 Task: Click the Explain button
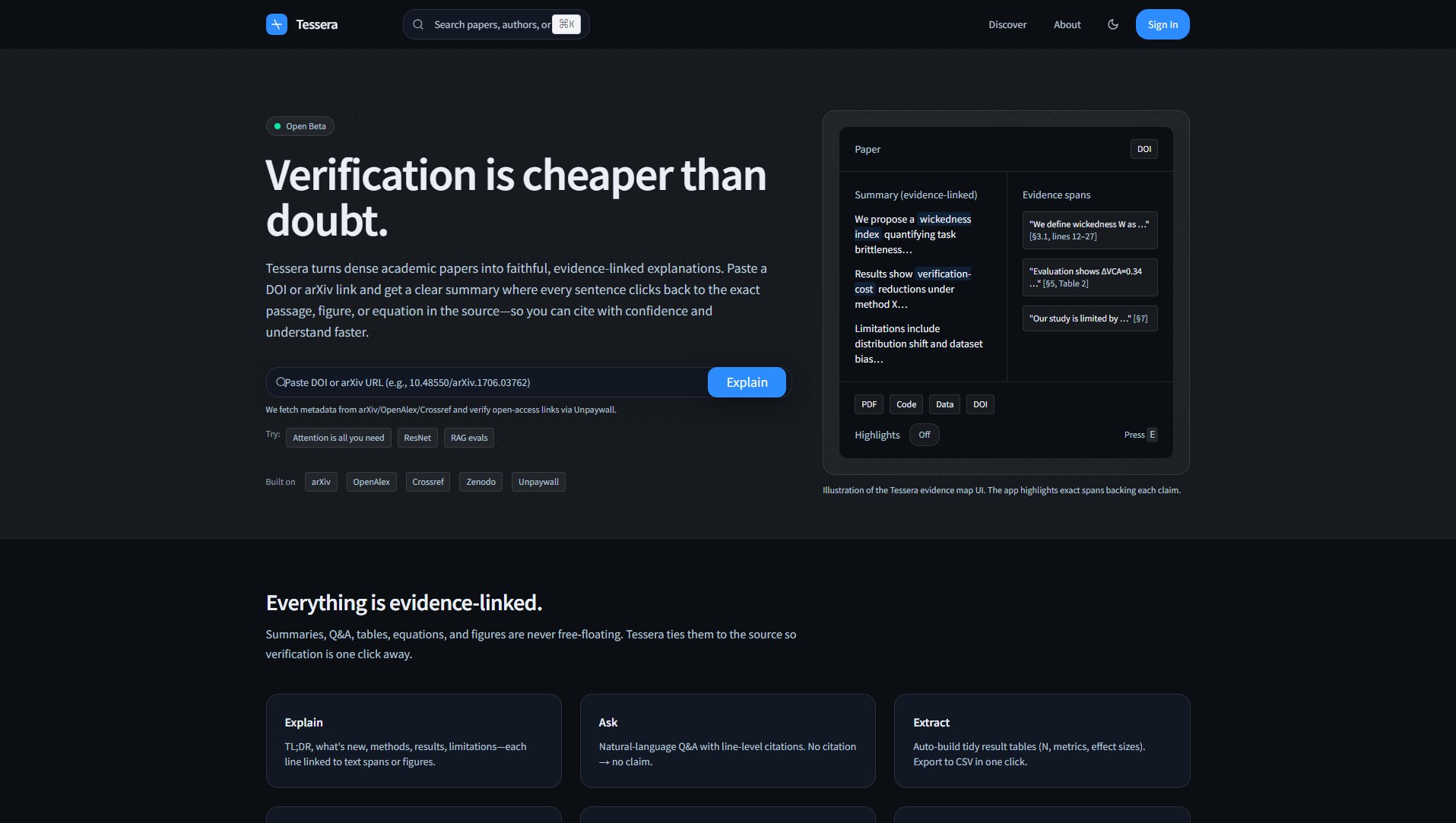click(747, 382)
